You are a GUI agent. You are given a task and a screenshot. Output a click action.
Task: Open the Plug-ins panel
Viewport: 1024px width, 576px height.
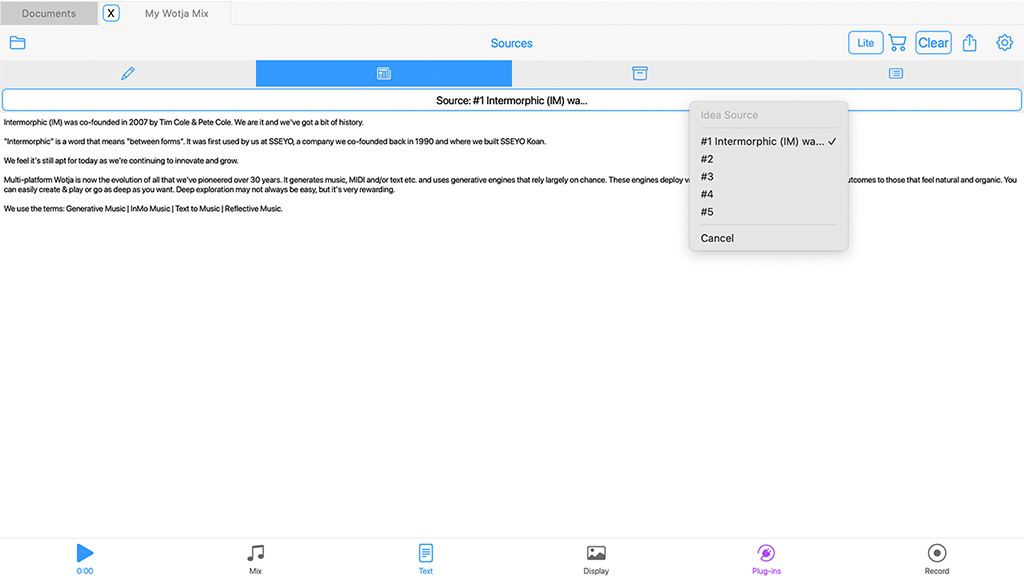click(x=766, y=558)
